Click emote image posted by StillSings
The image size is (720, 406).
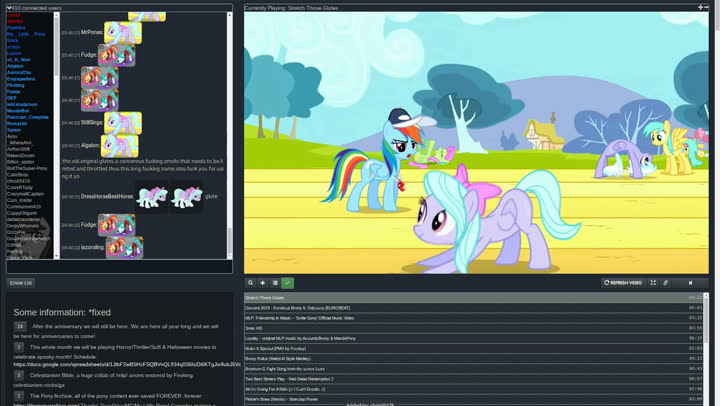tap(123, 123)
